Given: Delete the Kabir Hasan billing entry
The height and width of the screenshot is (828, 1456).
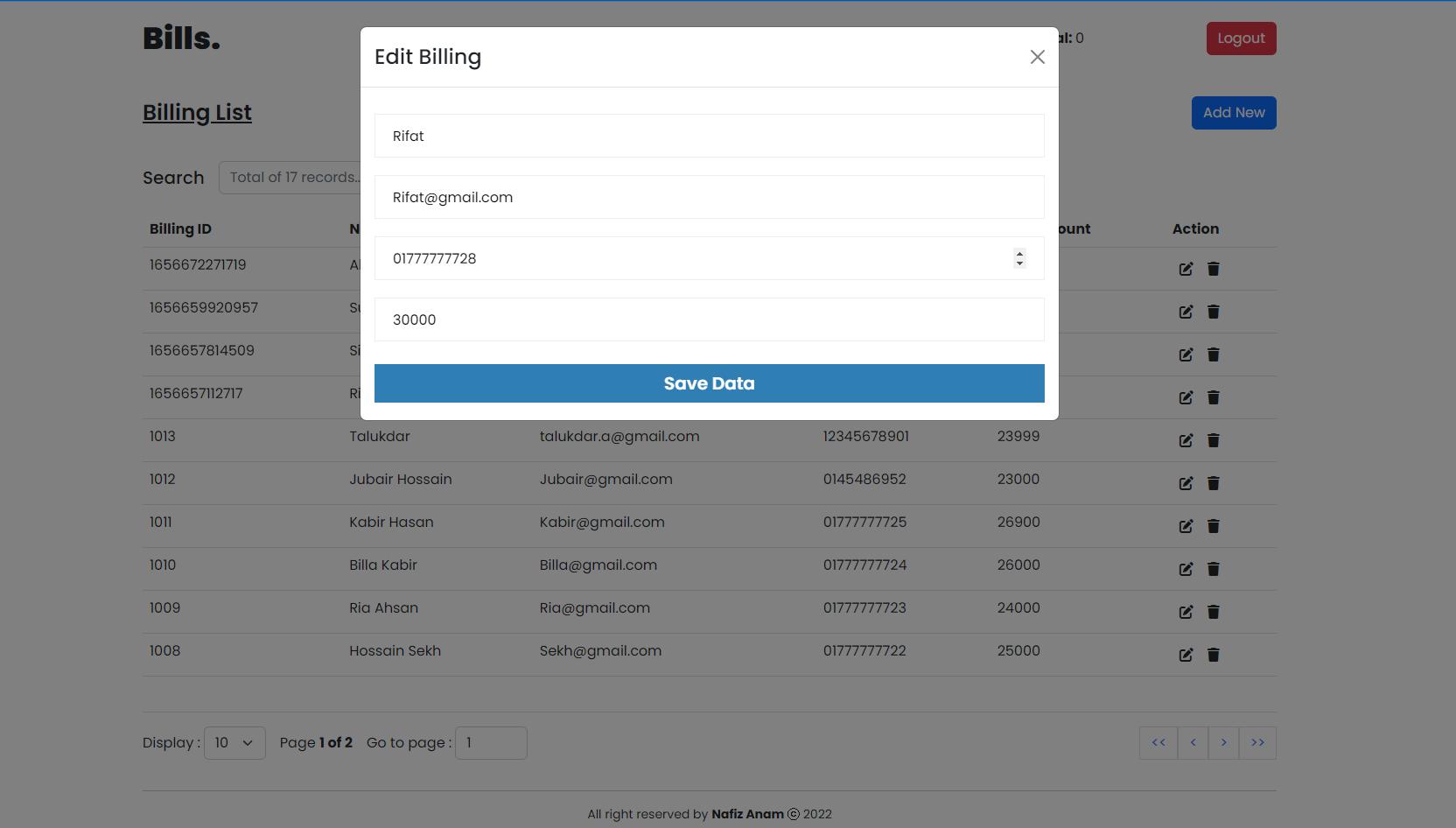Looking at the screenshot, I should click(1214, 526).
